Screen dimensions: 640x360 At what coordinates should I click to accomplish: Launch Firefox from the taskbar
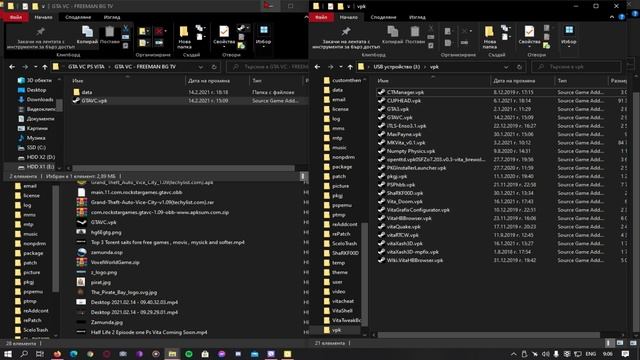57,354
